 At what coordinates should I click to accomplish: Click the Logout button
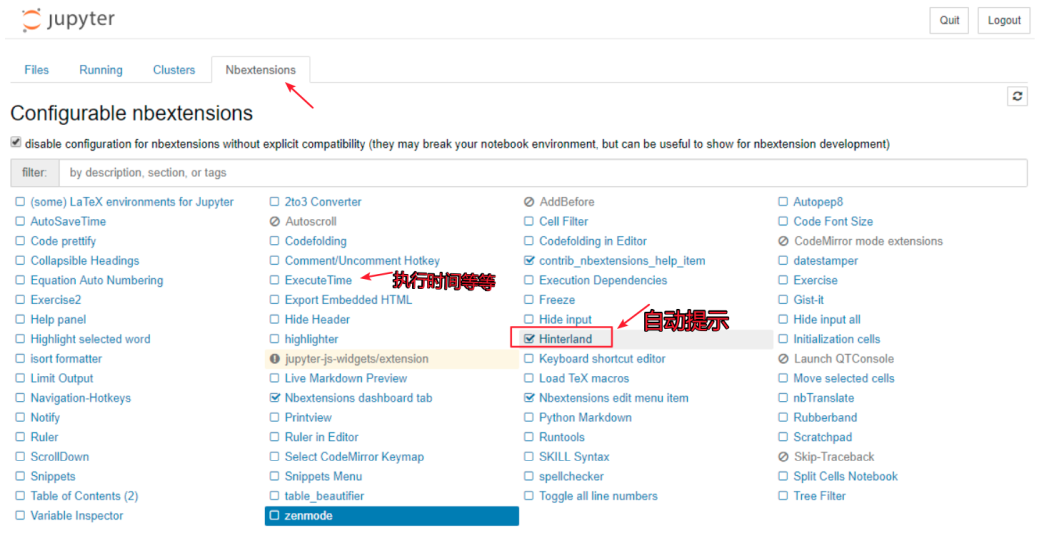(x=1004, y=21)
